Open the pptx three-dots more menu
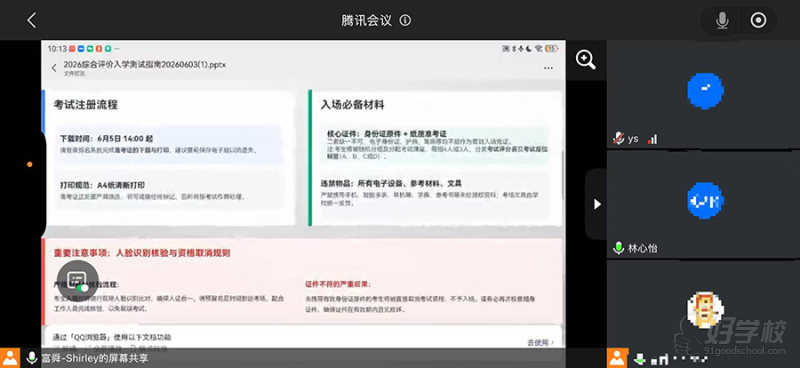Viewport: 800px width, 368px height. pos(548,68)
